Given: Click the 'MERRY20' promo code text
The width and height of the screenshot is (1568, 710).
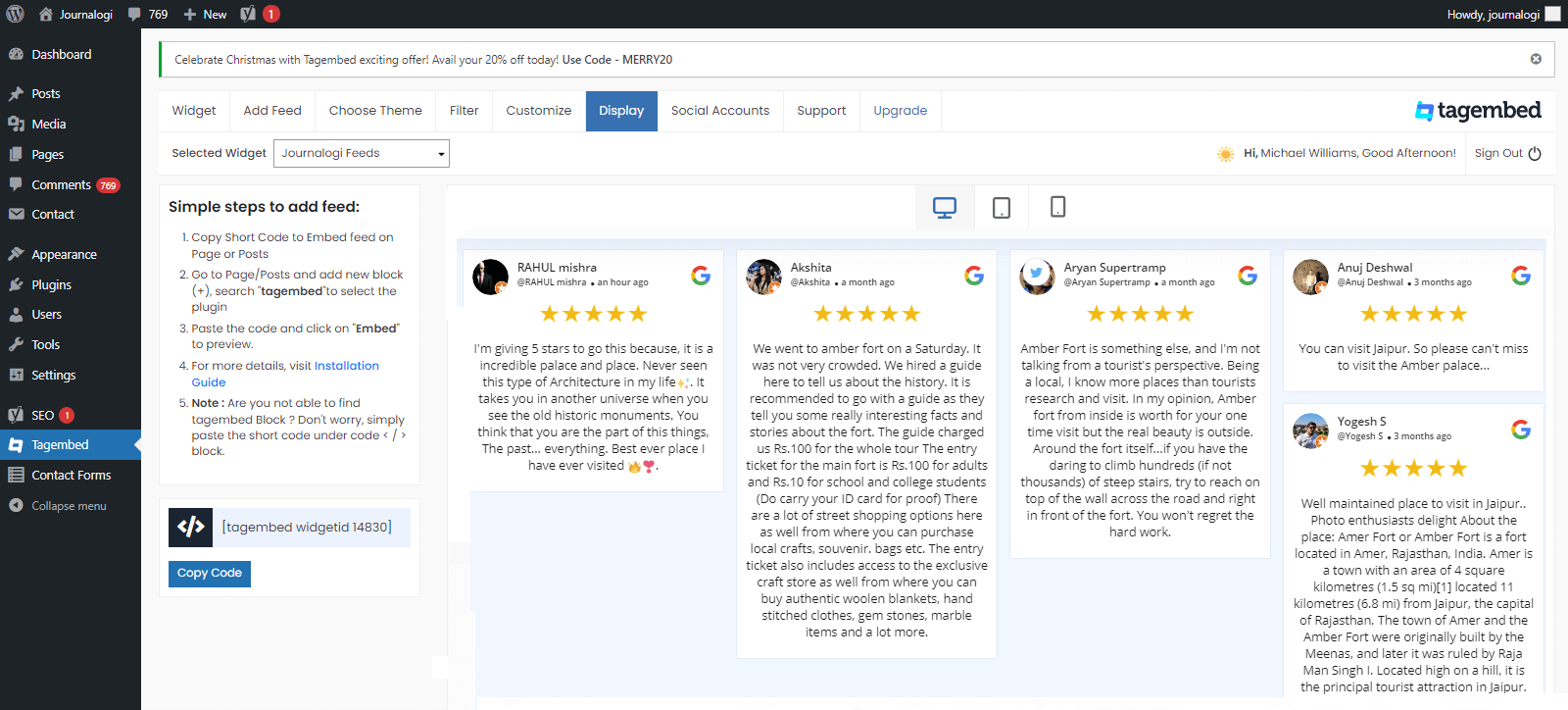Looking at the screenshot, I should tap(647, 60).
